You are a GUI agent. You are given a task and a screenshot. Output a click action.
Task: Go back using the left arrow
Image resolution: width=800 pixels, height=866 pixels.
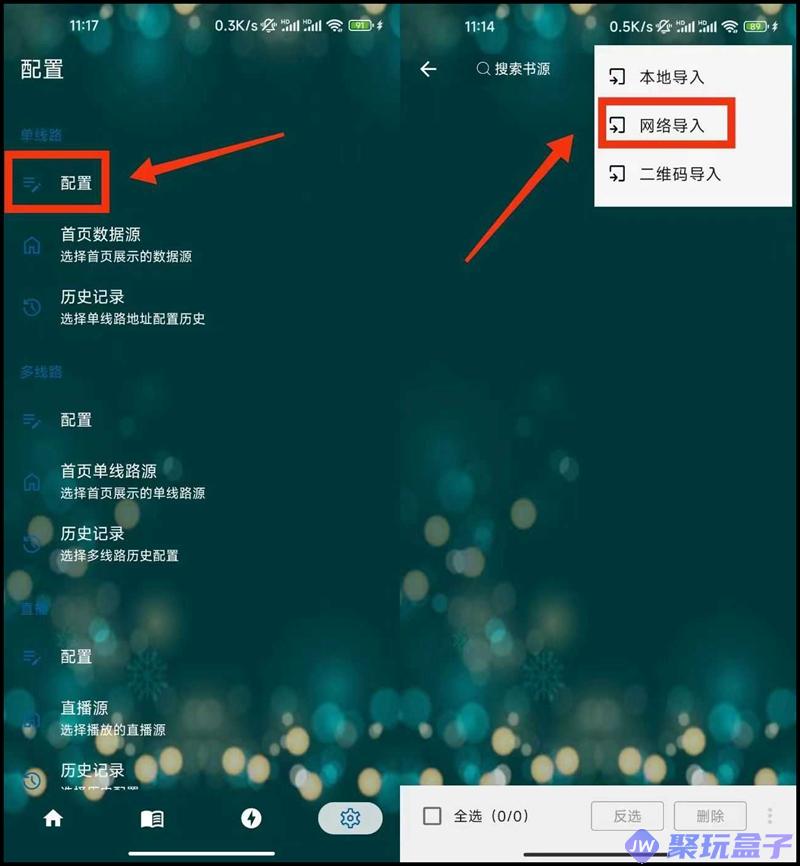coord(428,69)
